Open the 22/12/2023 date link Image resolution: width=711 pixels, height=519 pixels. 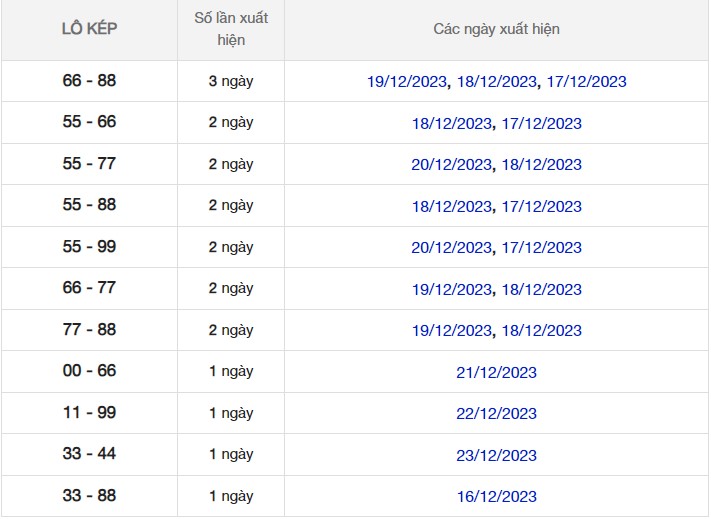click(496, 413)
